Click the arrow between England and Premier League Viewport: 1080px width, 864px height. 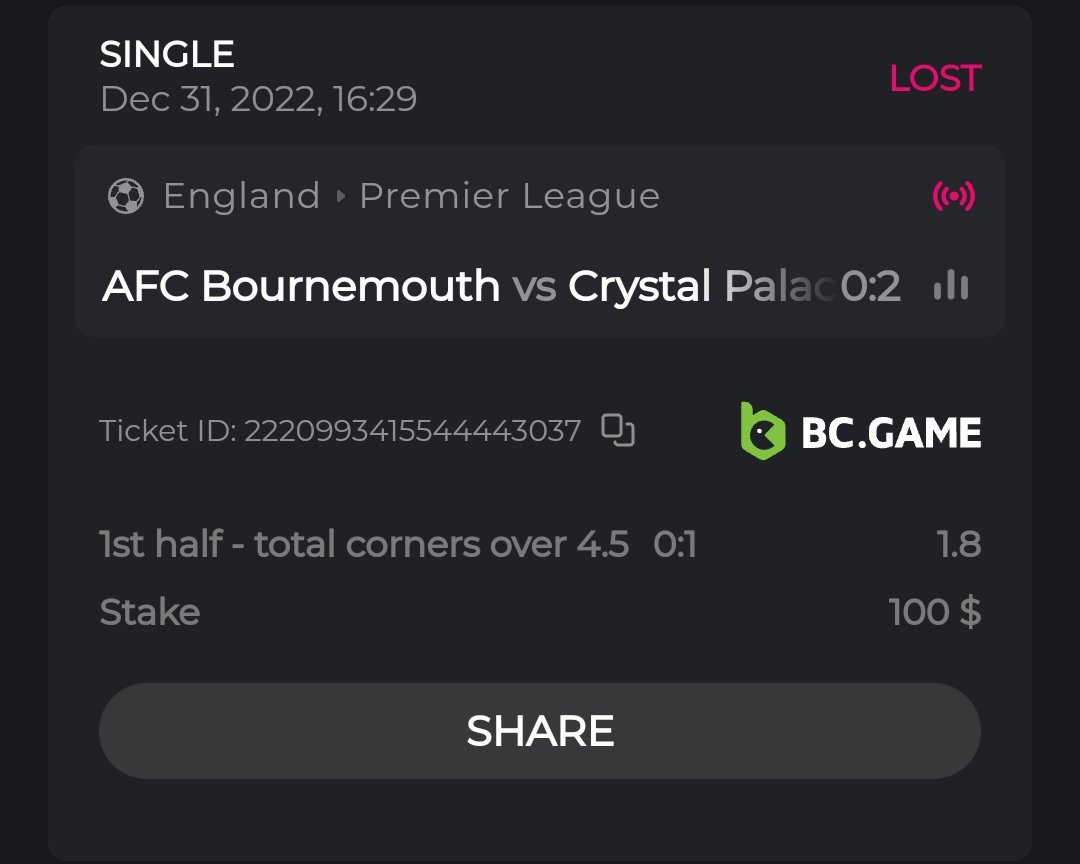[340, 196]
